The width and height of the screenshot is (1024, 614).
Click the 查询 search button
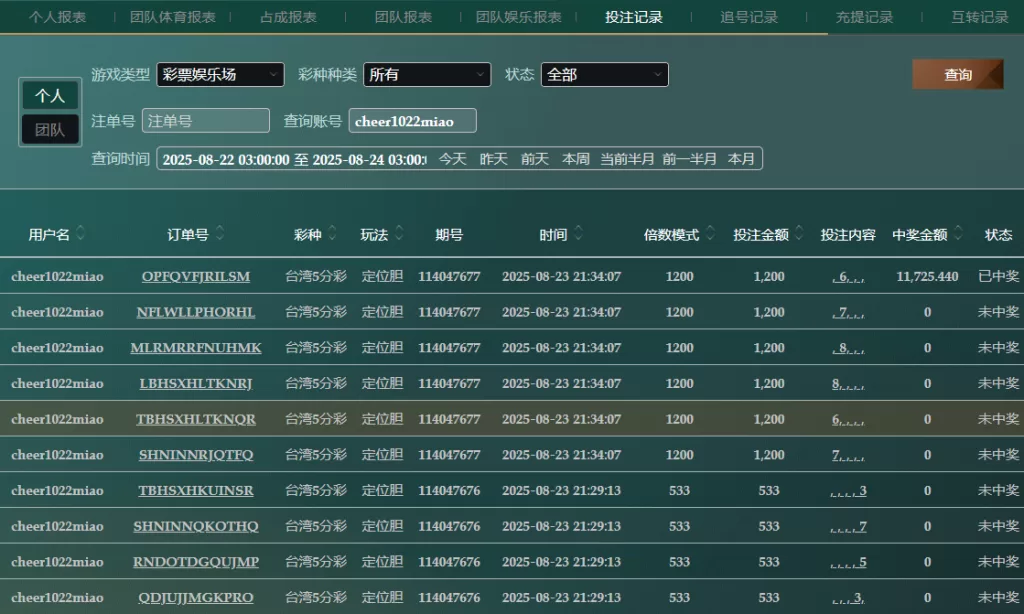click(x=957, y=74)
